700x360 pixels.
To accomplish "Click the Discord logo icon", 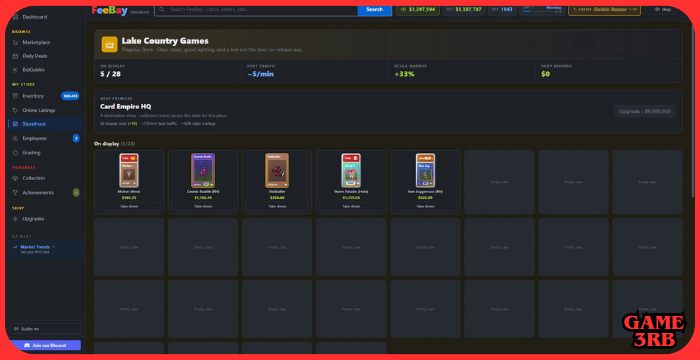I will pyautogui.click(x=27, y=345).
